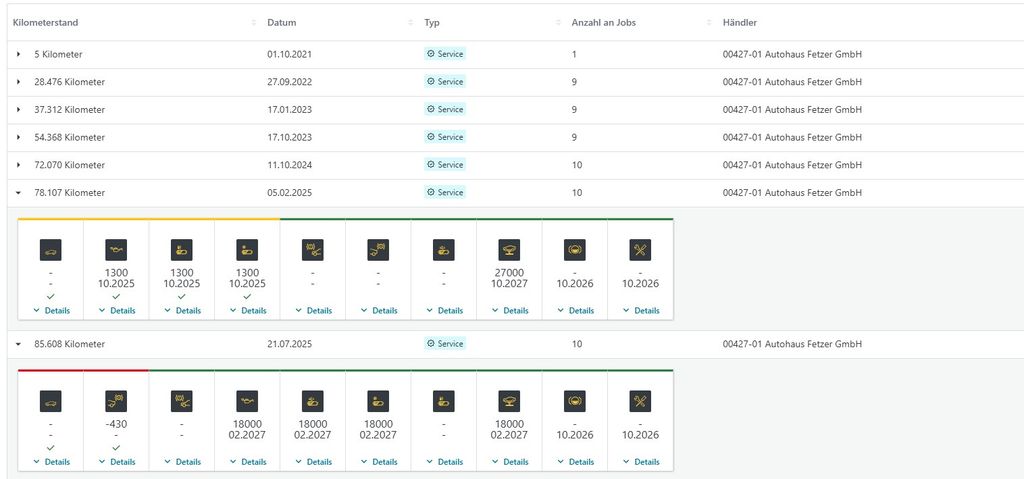Image resolution: width=1024 pixels, height=479 pixels.
Task: Select the dealer cell in the 72.070 Kilometer row
Action: (x=792, y=165)
